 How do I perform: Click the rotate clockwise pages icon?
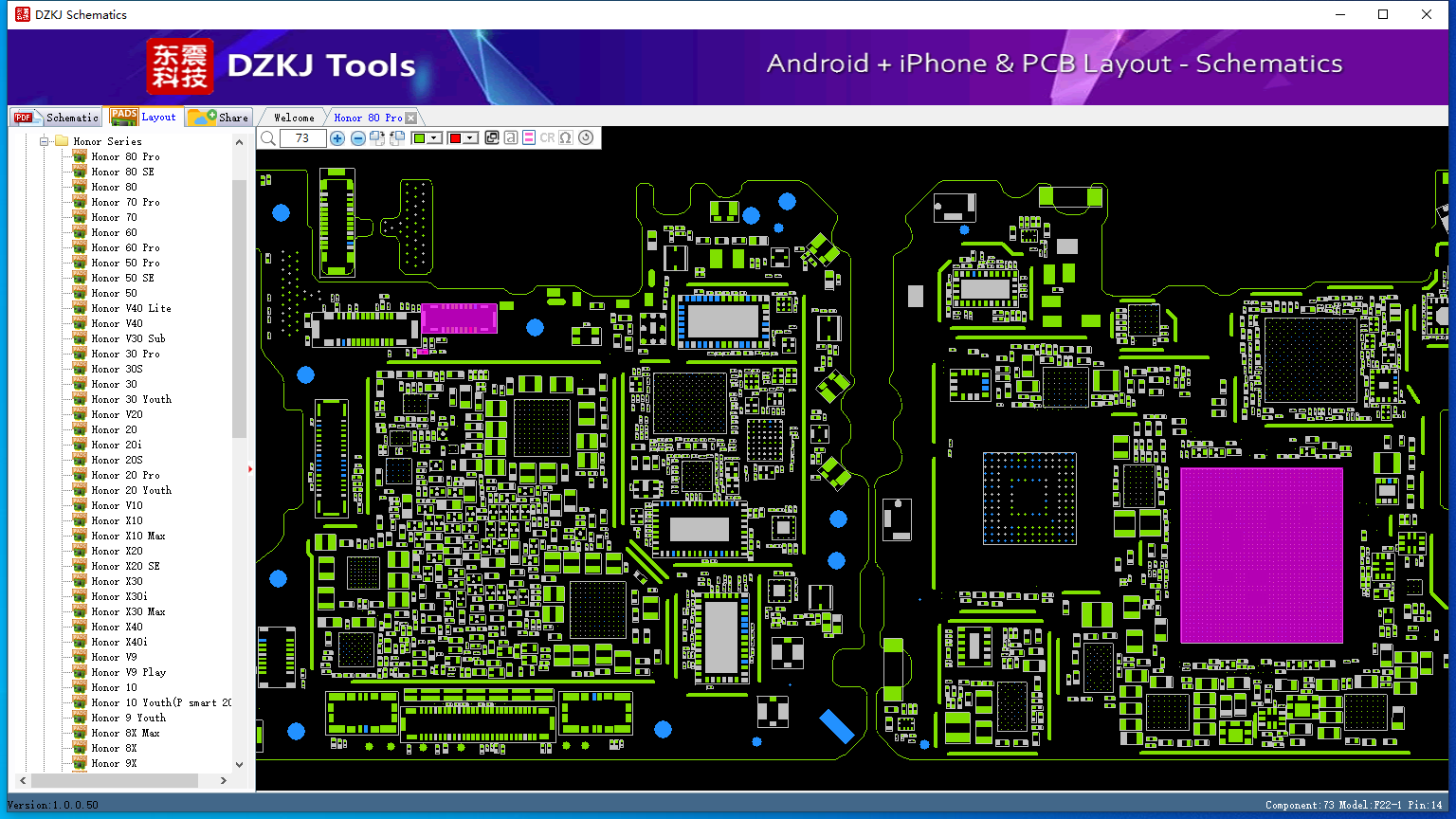click(377, 138)
